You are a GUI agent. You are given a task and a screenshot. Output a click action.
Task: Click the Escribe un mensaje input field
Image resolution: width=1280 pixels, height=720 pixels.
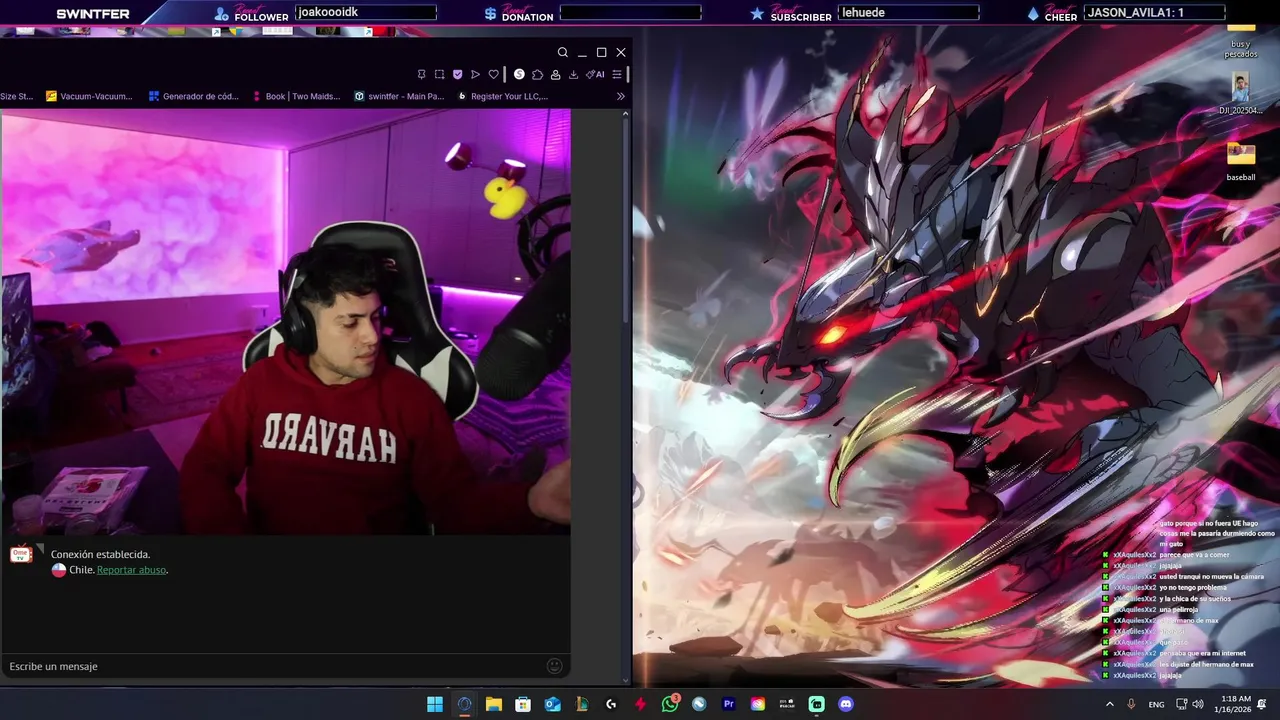275,666
